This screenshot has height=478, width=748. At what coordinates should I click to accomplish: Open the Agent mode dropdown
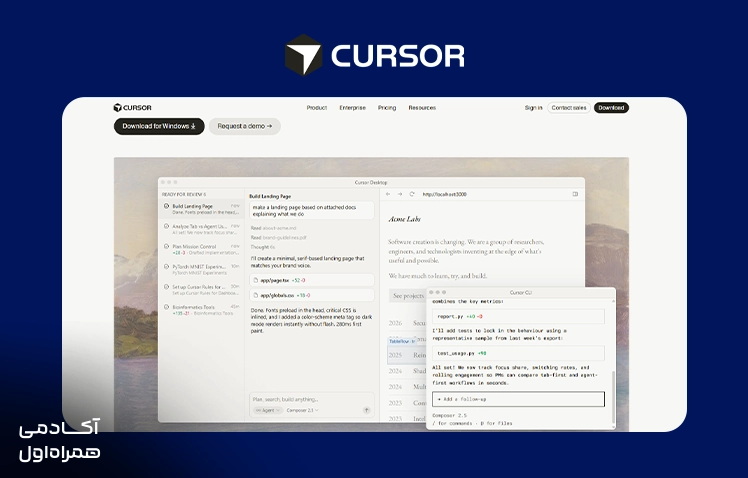click(268, 410)
